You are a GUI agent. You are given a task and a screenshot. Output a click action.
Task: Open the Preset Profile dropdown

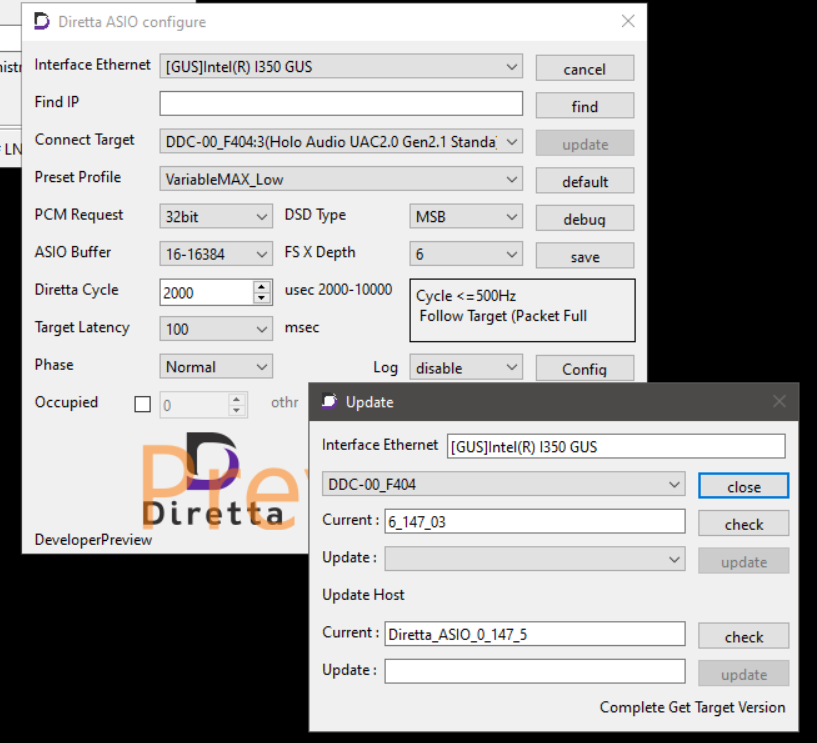coord(341,180)
